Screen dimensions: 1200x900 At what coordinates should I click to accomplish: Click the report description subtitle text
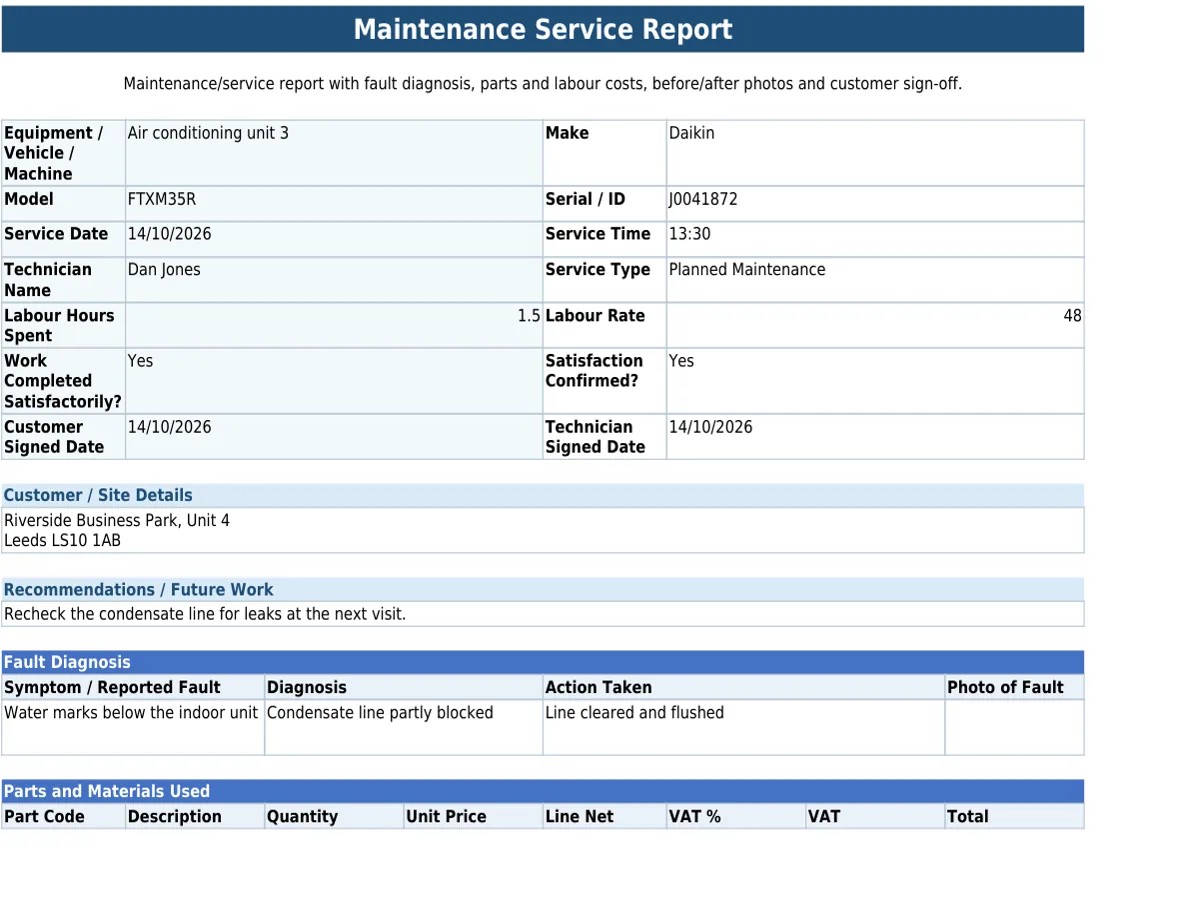click(x=543, y=84)
